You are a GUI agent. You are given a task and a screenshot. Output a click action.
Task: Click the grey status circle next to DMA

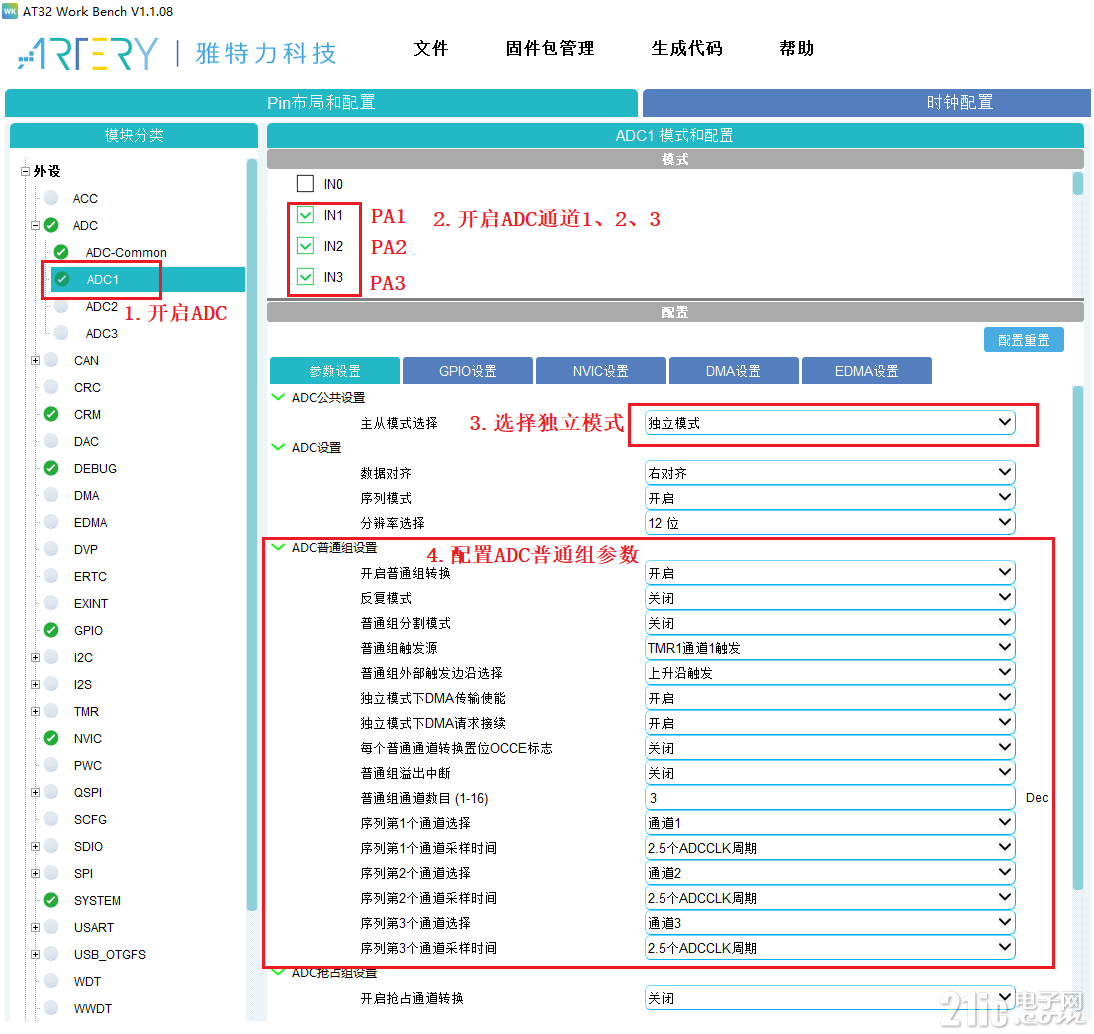51,495
